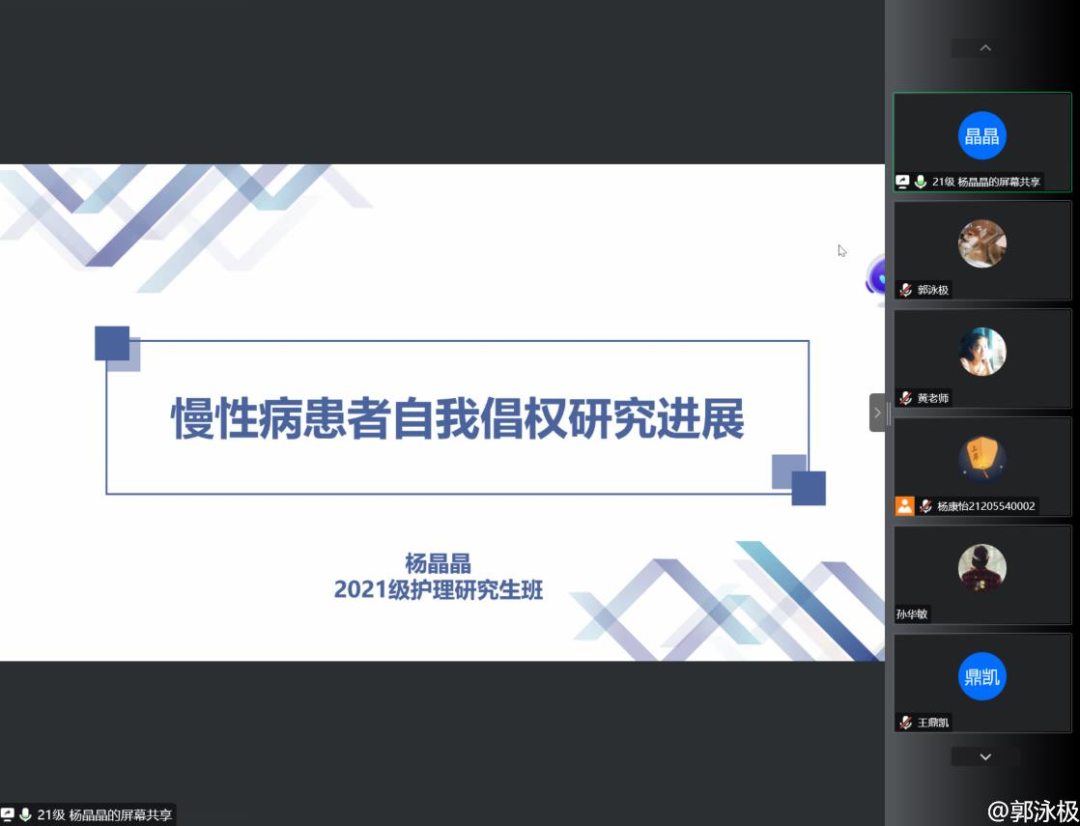1080x826 pixels.
Task: Toggle the muted microphone icon for 郭泳极
Action: click(906, 290)
